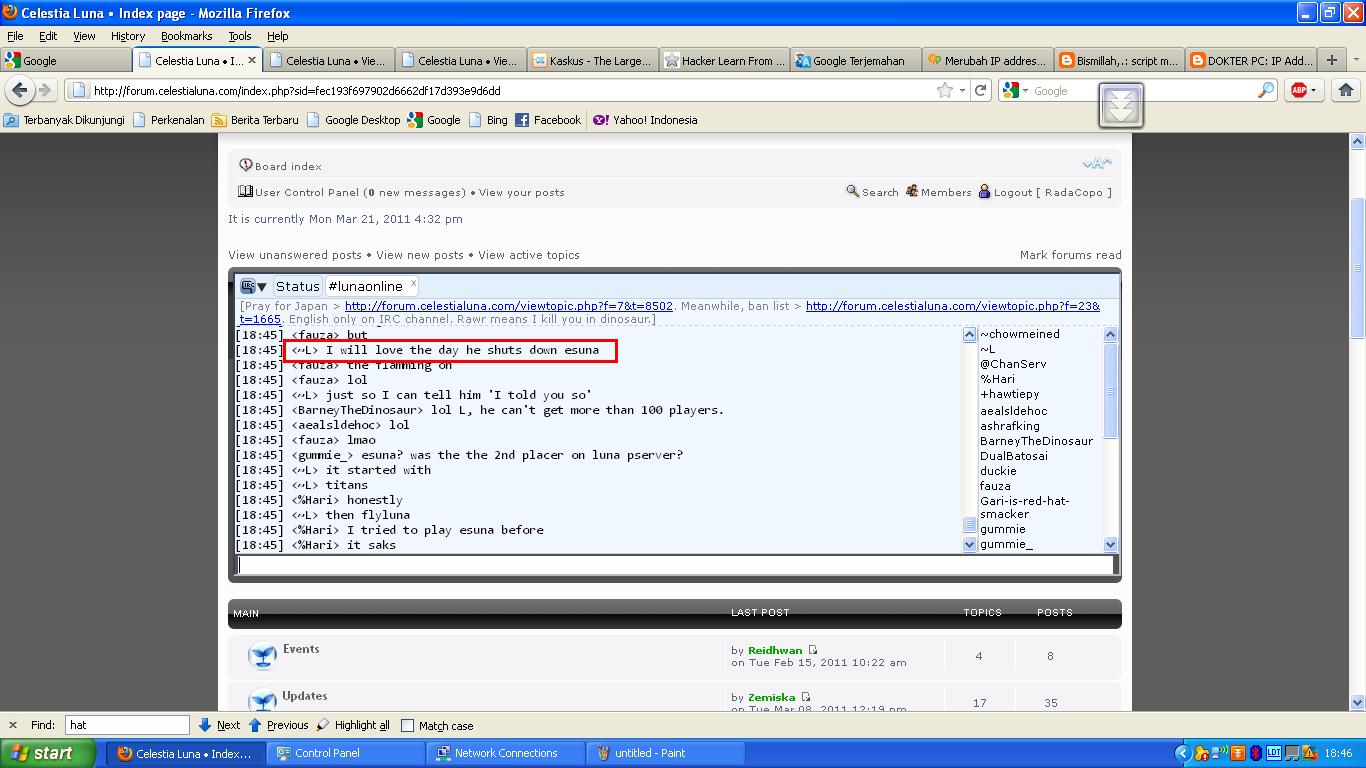Bookmark this page with the star icon

[x=945, y=90]
